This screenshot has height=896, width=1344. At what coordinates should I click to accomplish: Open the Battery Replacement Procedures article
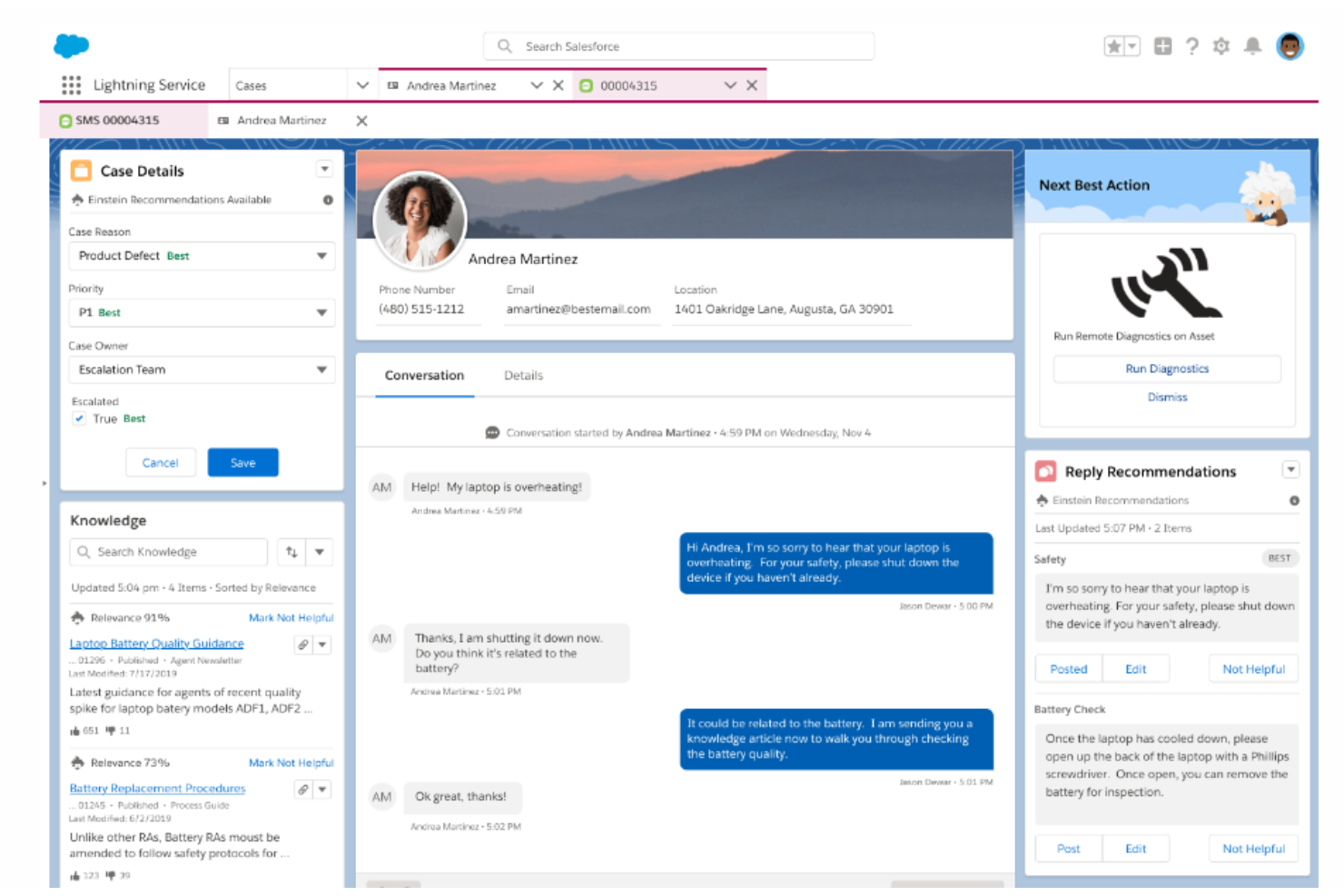(x=156, y=788)
